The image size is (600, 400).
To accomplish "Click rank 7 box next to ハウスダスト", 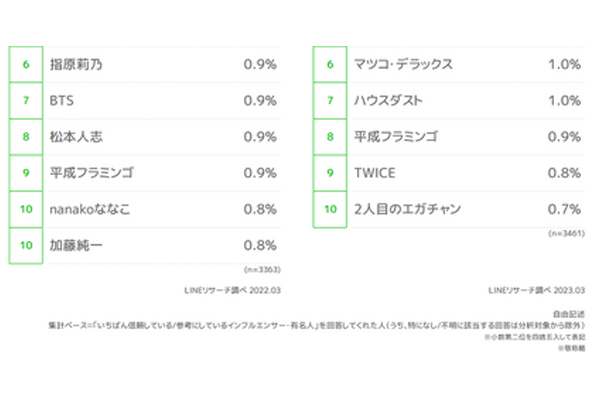I will pyautogui.click(x=330, y=101).
